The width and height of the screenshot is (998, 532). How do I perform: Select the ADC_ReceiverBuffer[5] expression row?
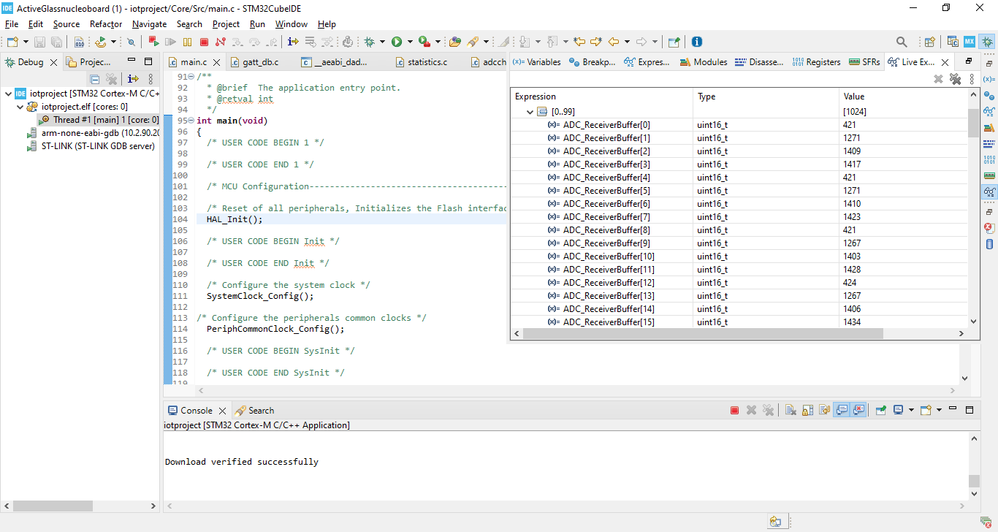coord(606,190)
